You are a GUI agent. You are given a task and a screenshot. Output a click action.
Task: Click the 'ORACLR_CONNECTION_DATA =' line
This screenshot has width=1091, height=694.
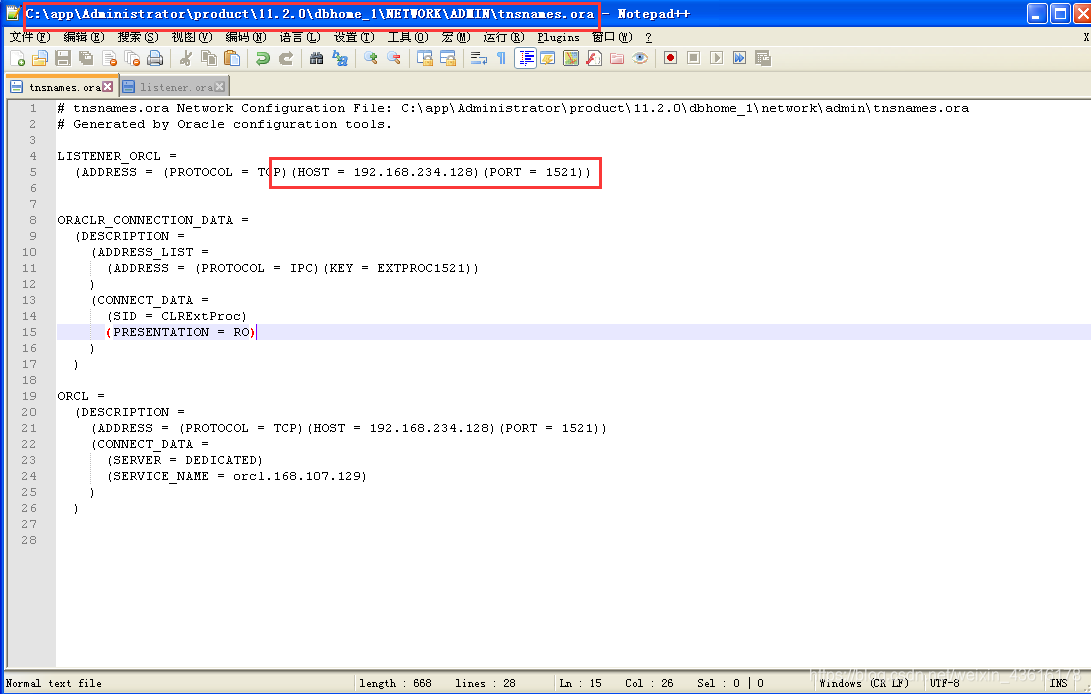tap(152, 220)
